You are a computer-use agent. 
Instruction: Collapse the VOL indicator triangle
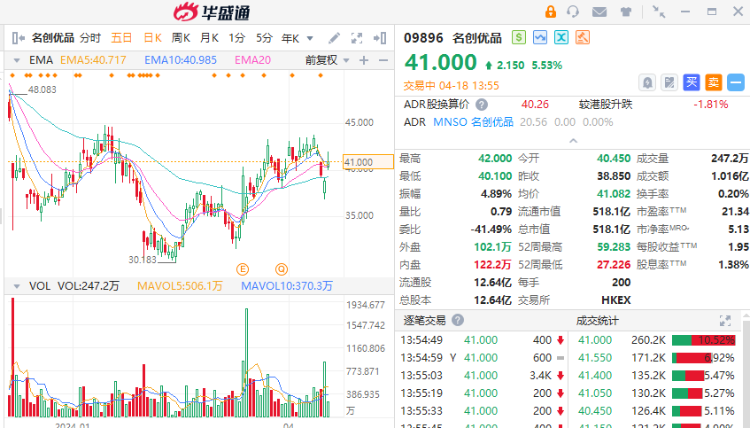click(17, 286)
